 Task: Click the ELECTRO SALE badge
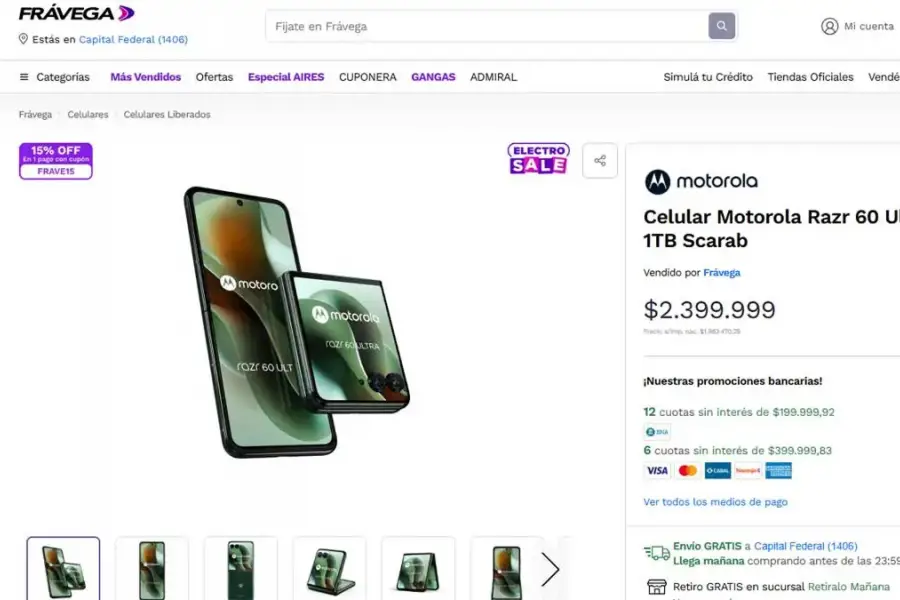click(x=538, y=160)
